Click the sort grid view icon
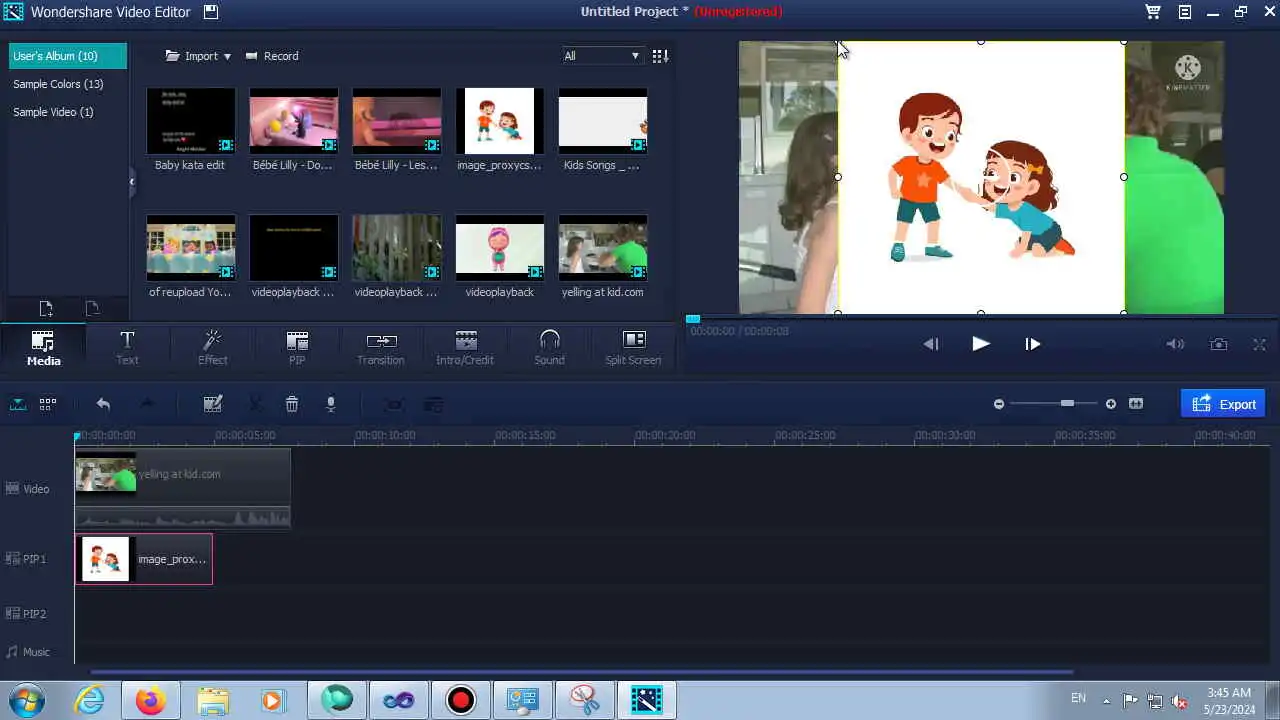The image size is (1280, 720). coord(660,56)
